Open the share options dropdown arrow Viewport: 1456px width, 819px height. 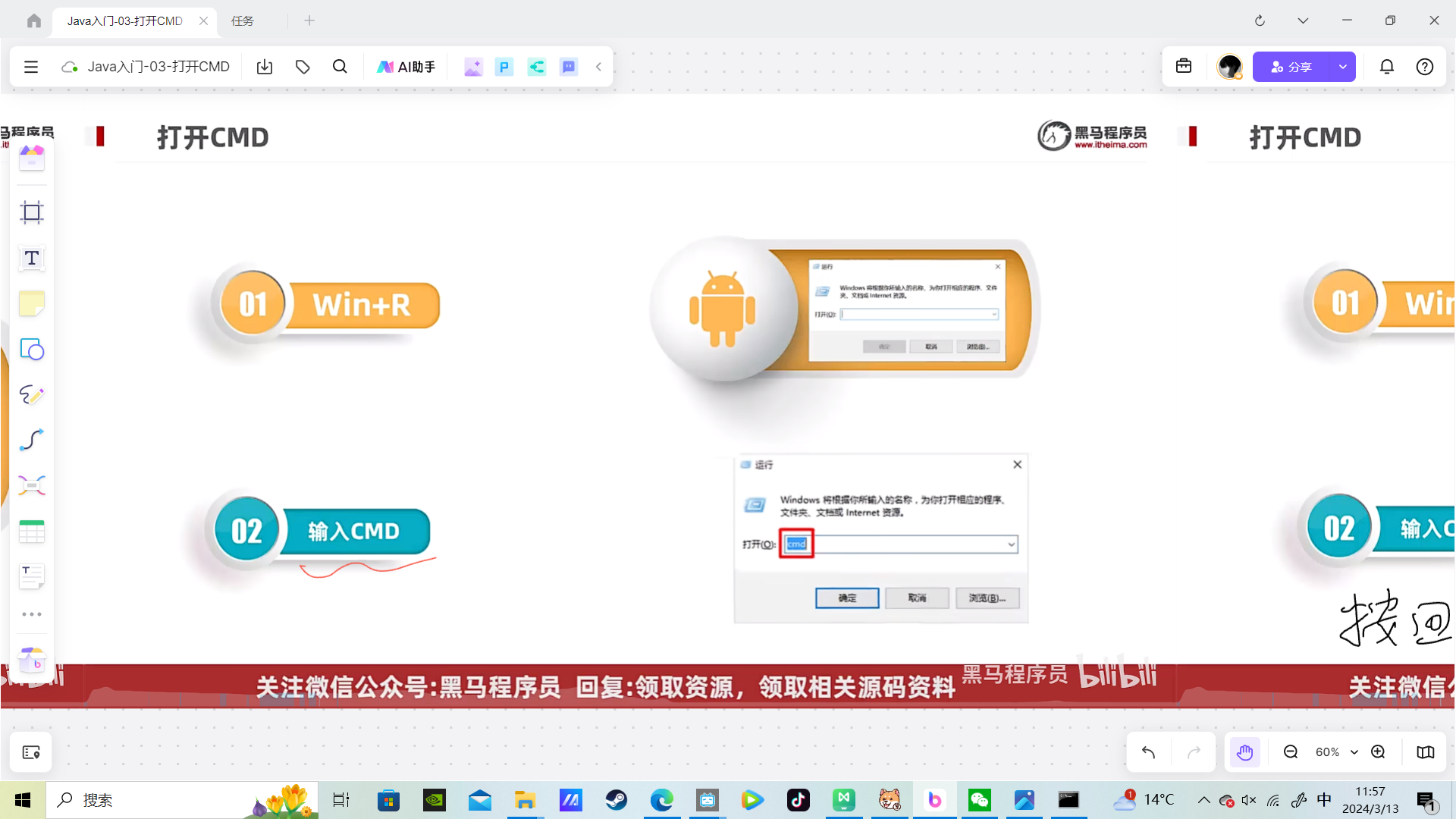pos(1342,67)
